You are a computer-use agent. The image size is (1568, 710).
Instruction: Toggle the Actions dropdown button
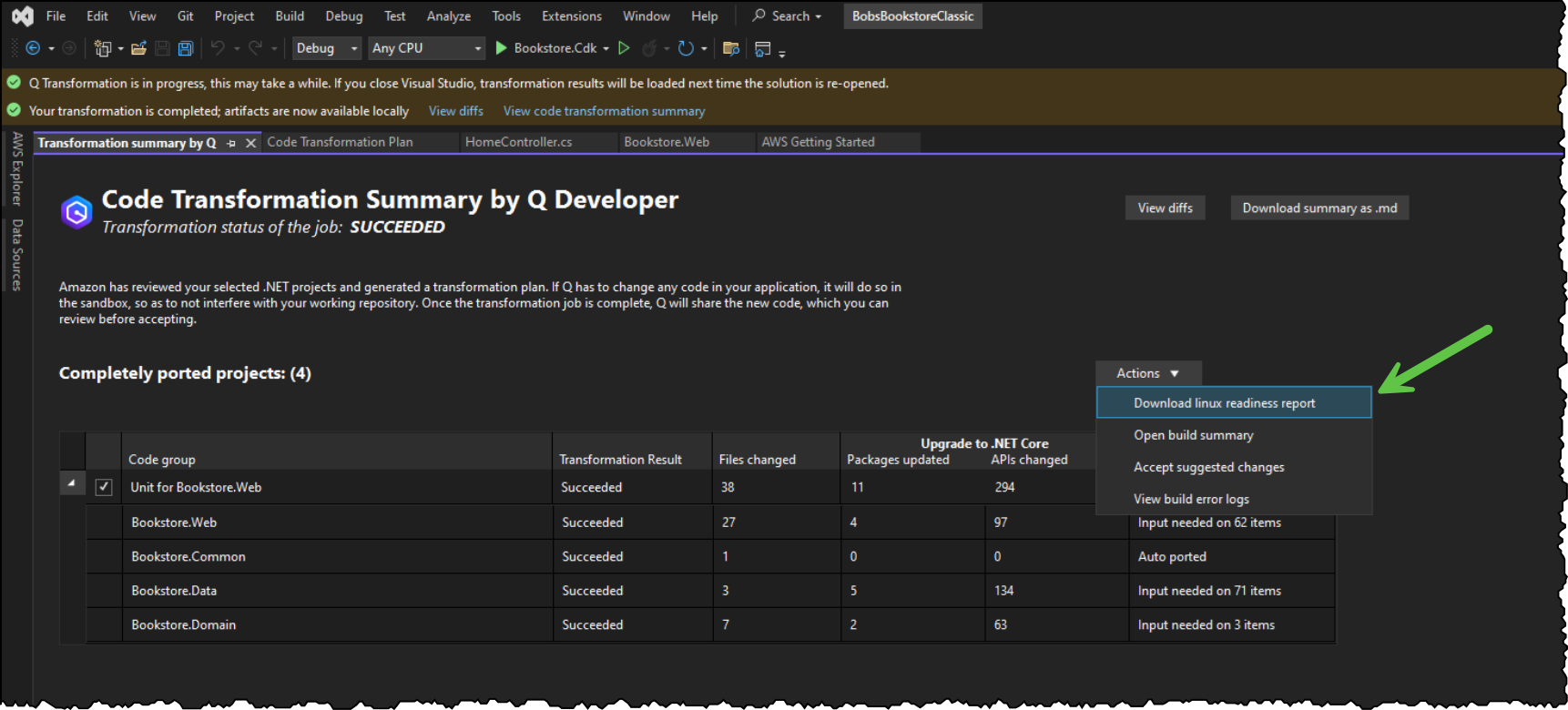1148,373
